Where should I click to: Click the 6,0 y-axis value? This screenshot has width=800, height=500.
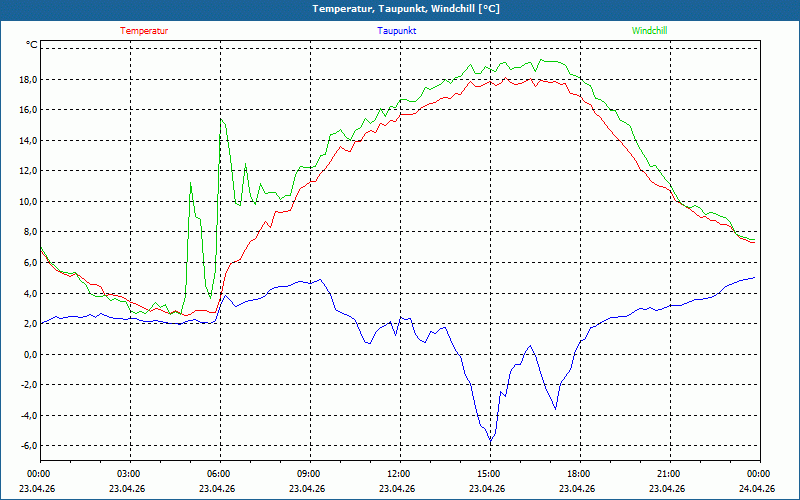(x=31, y=263)
